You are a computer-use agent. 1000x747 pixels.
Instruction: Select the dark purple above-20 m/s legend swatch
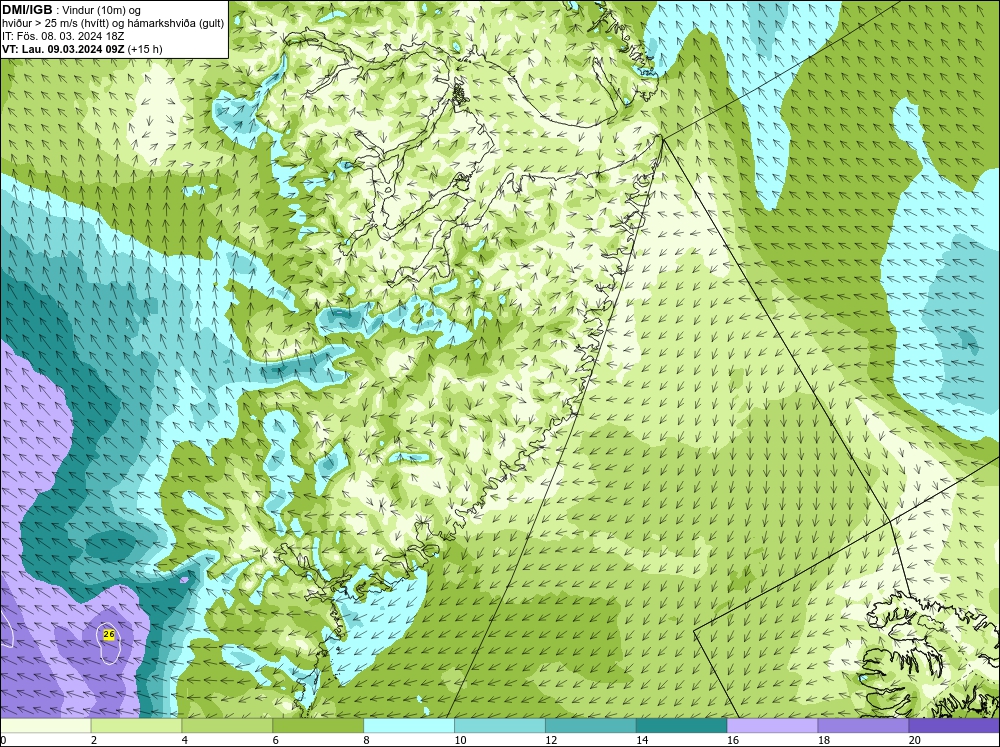pyautogui.click(x=953, y=725)
